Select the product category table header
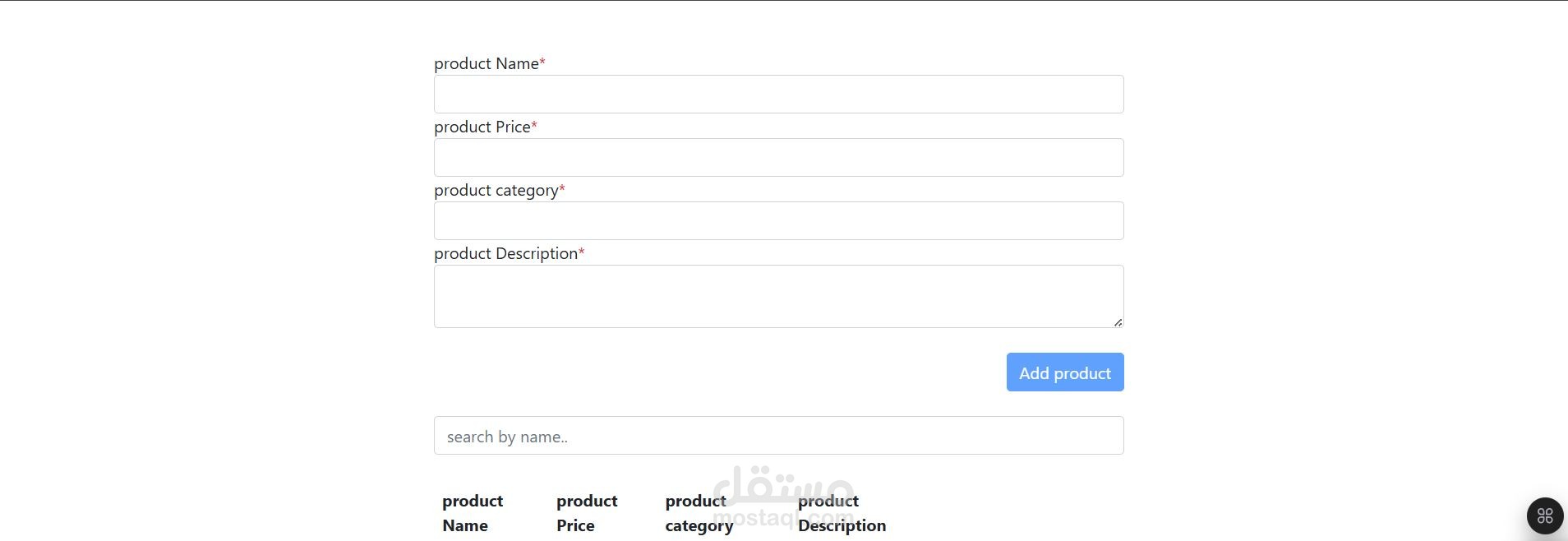1568x541 pixels. pos(698,512)
